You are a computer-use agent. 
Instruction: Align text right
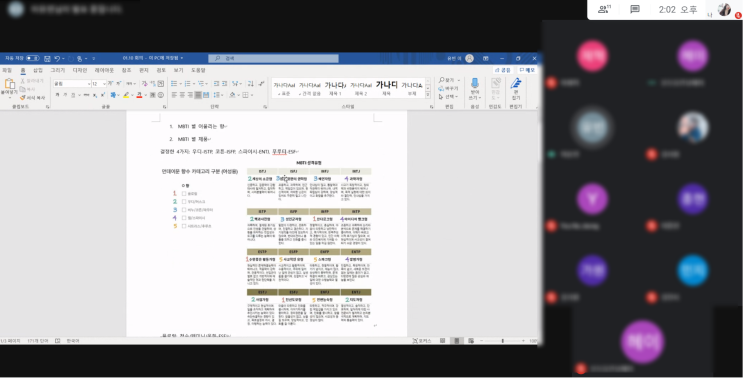click(x=190, y=95)
